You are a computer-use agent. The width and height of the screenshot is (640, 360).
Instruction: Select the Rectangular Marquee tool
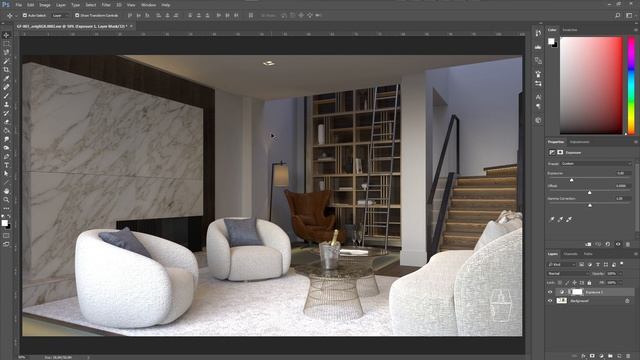click(6, 44)
